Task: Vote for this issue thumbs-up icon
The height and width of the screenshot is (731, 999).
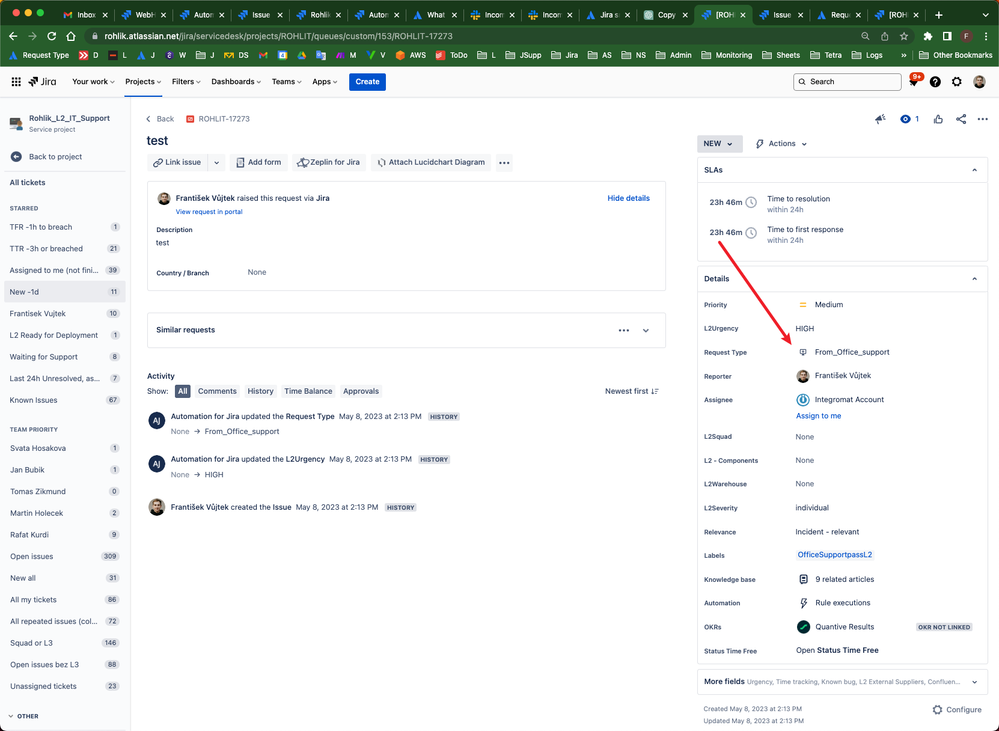Action: (x=938, y=119)
